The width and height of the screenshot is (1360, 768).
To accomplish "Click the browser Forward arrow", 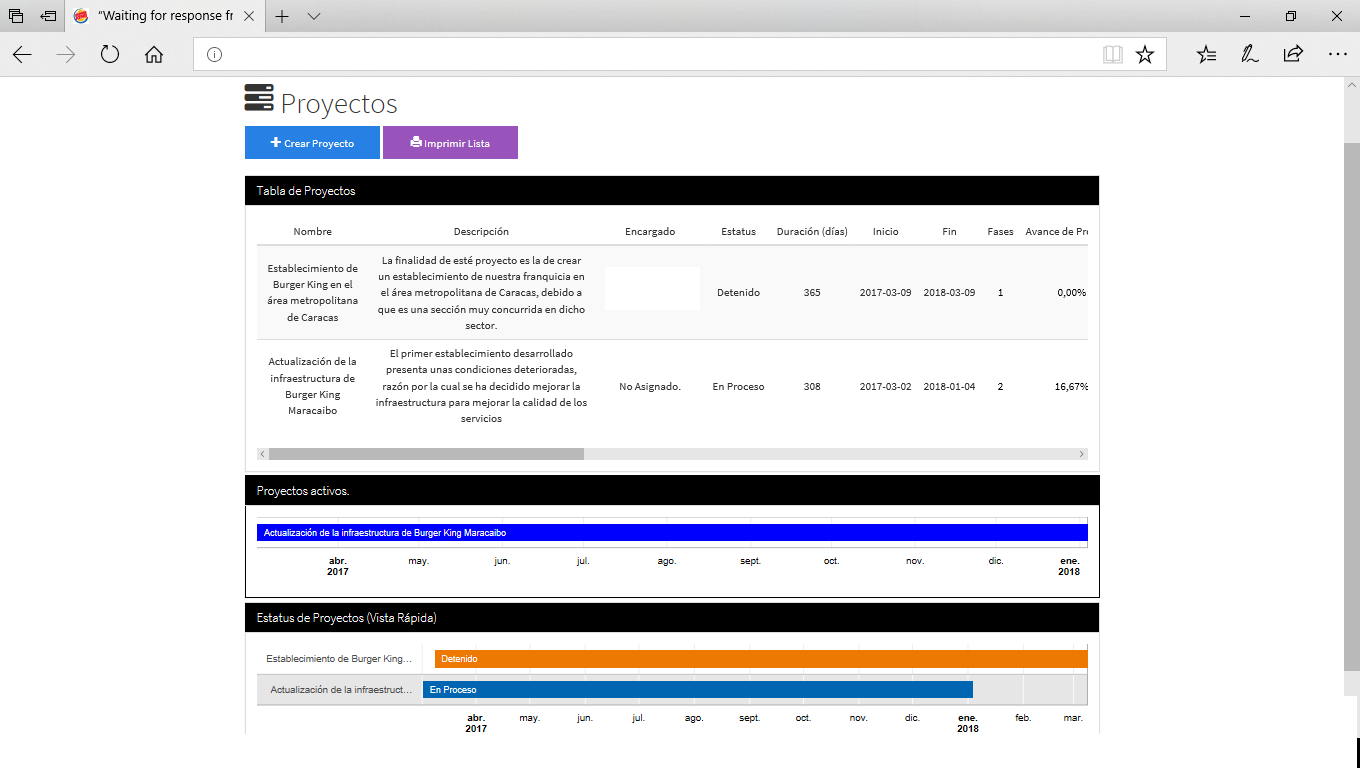I will [x=66, y=54].
